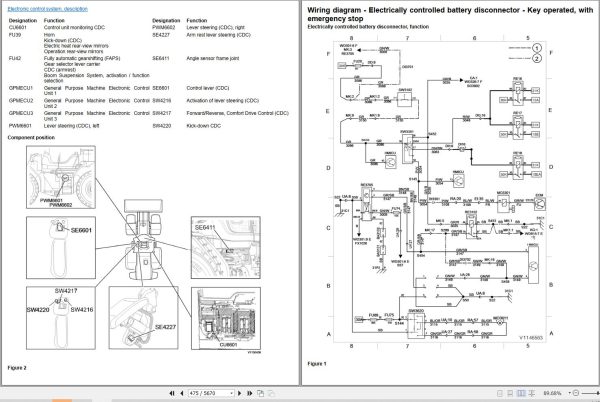Open the page number dropdown arrow
600x402 pixels.
coord(232,393)
